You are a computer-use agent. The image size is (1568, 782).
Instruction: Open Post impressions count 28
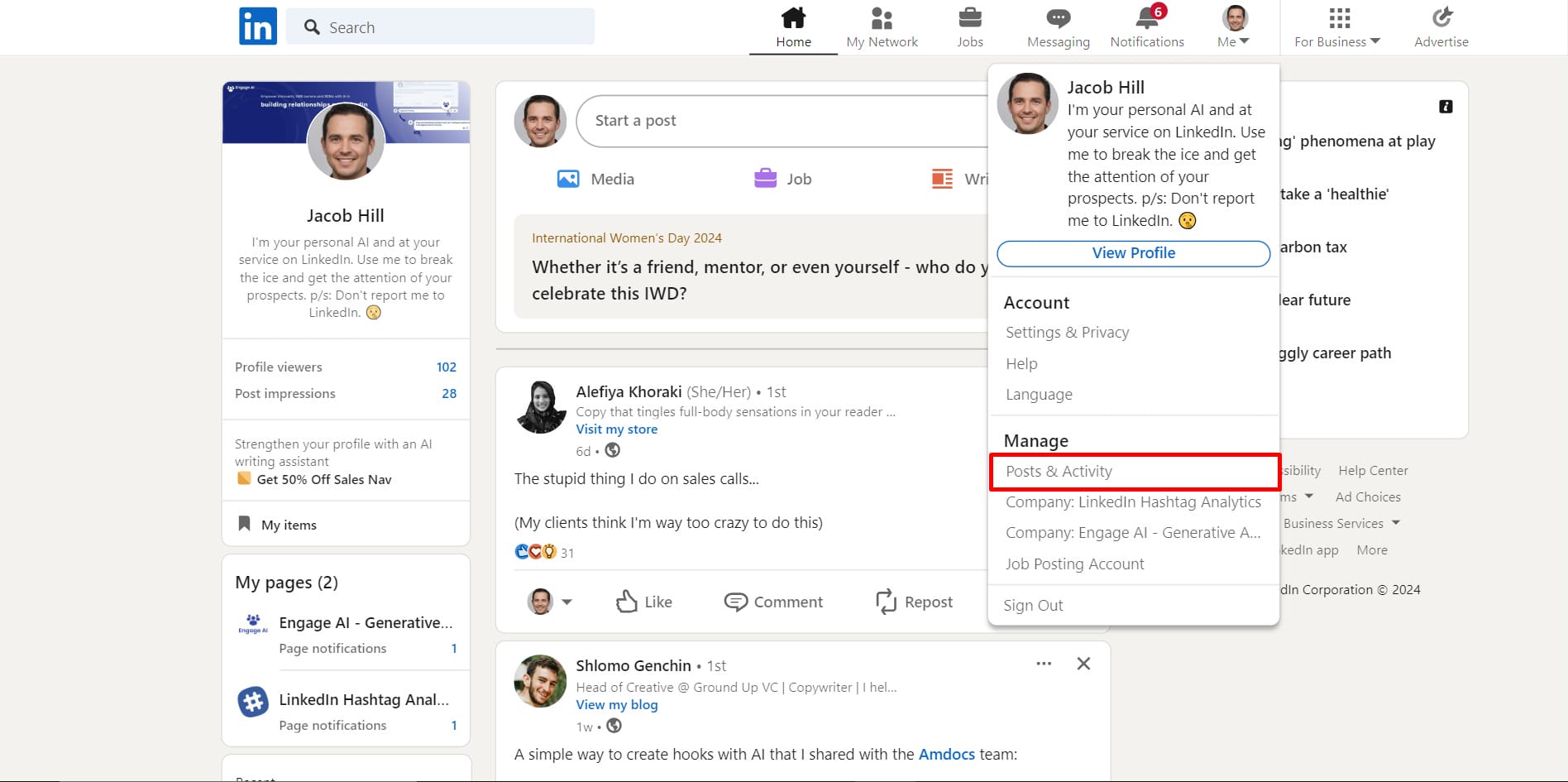pos(449,393)
